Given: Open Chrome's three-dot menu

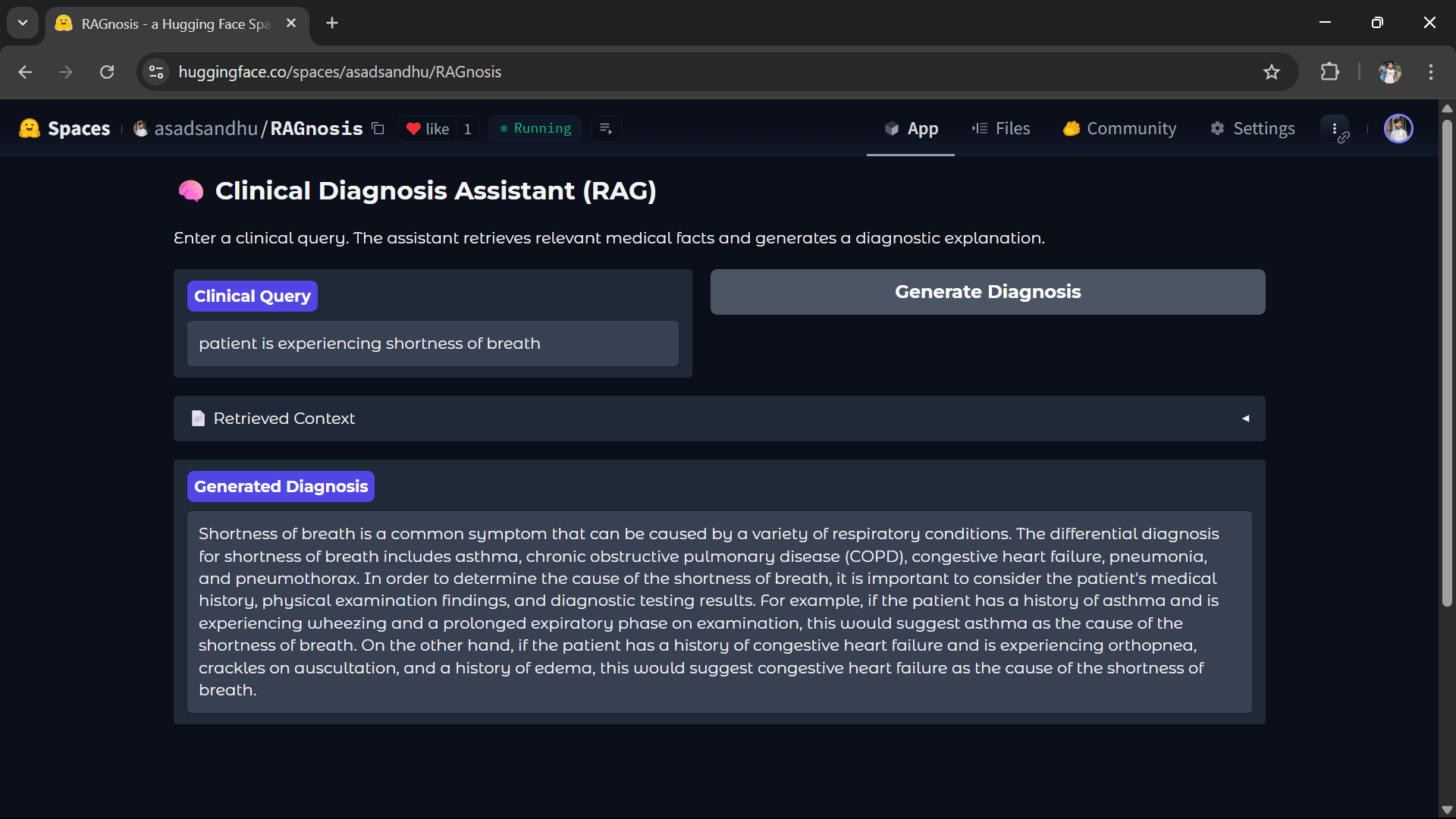Looking at the screenshot, I should click(x=1431, y=72).
